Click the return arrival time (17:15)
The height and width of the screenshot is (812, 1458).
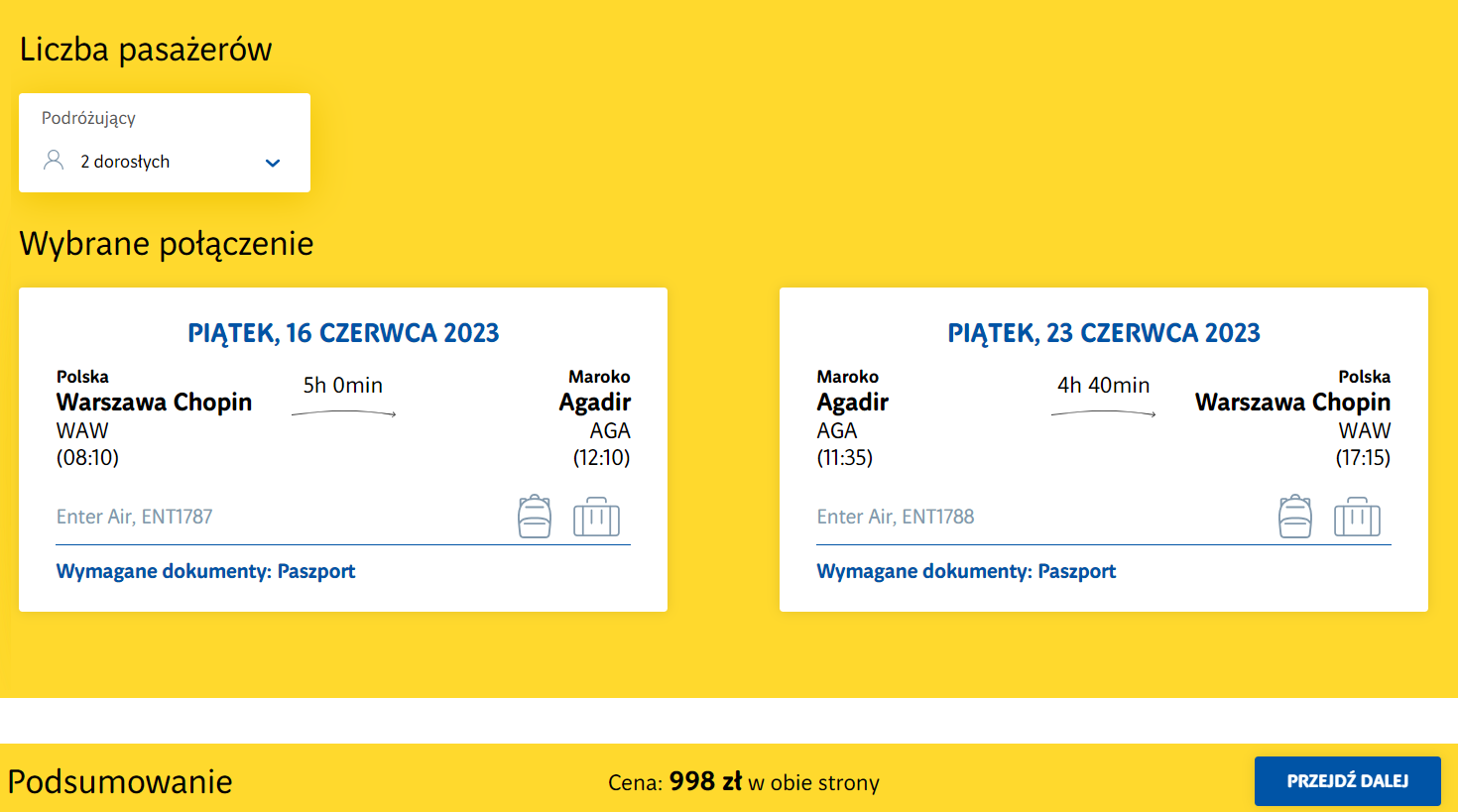click(x=1363, y=457)
